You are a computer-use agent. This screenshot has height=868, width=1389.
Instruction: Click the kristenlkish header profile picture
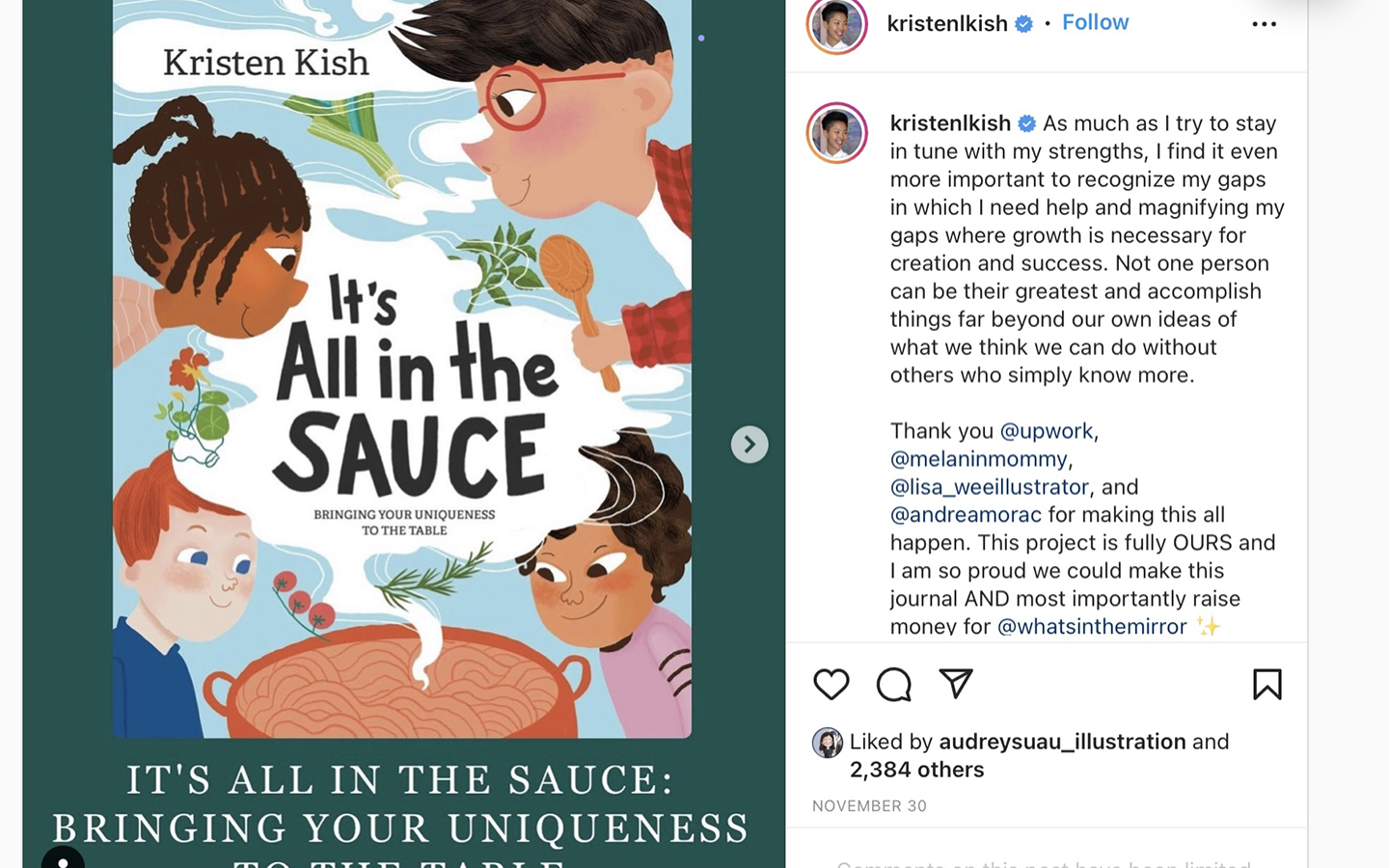(836, 24)
